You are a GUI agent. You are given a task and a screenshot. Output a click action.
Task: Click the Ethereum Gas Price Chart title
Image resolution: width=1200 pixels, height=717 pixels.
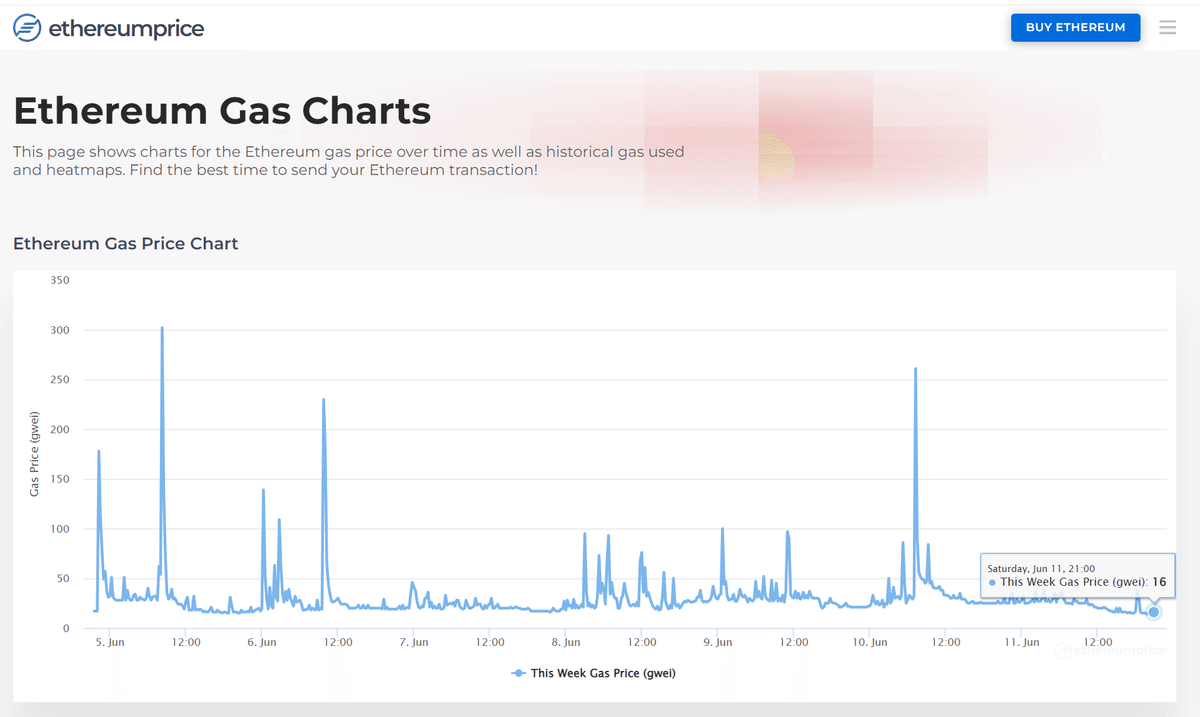(126, 243)
